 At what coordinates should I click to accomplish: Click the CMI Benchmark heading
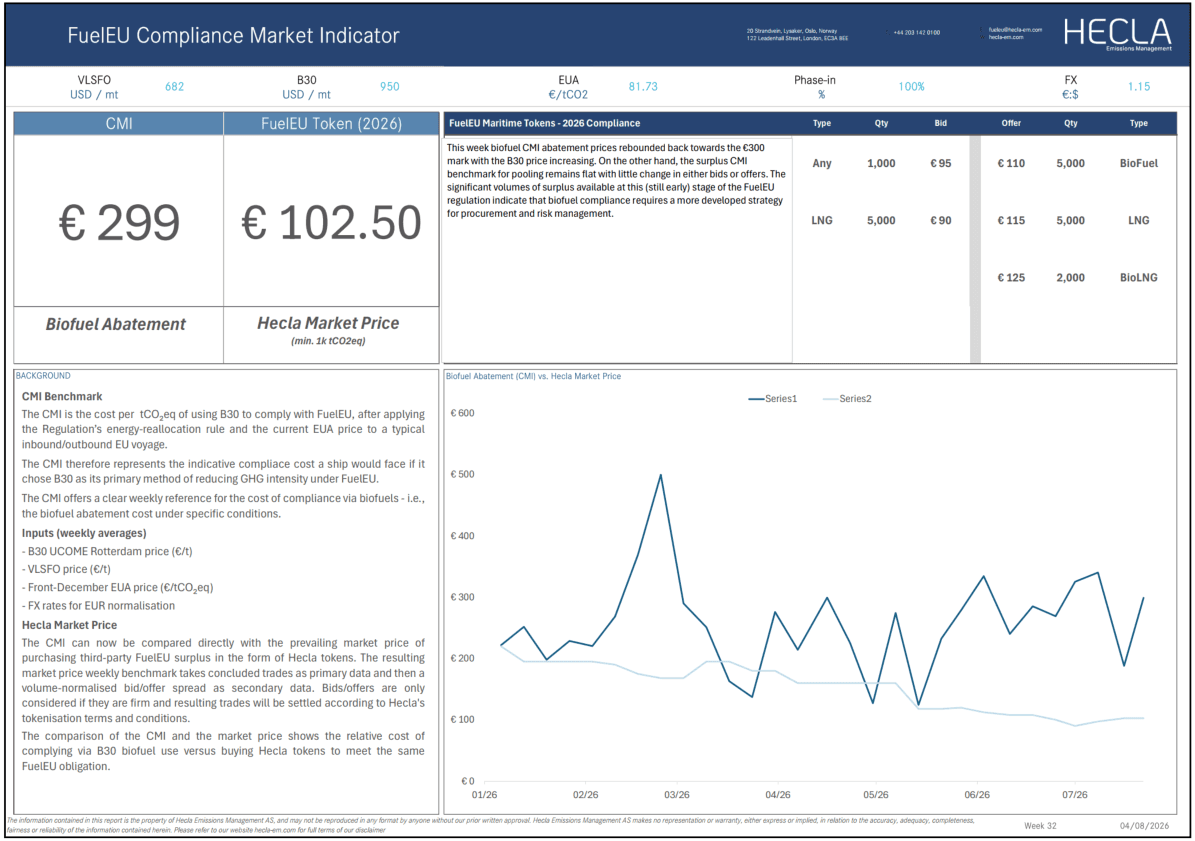[x=62, y=396]
